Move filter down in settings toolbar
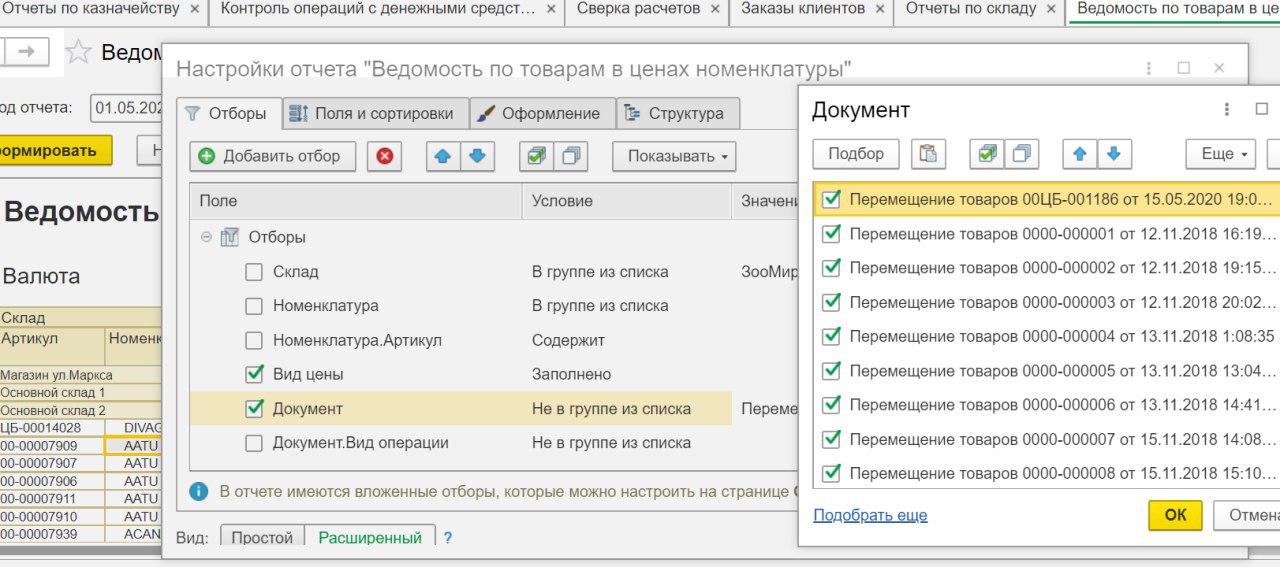 coord(478,156)
